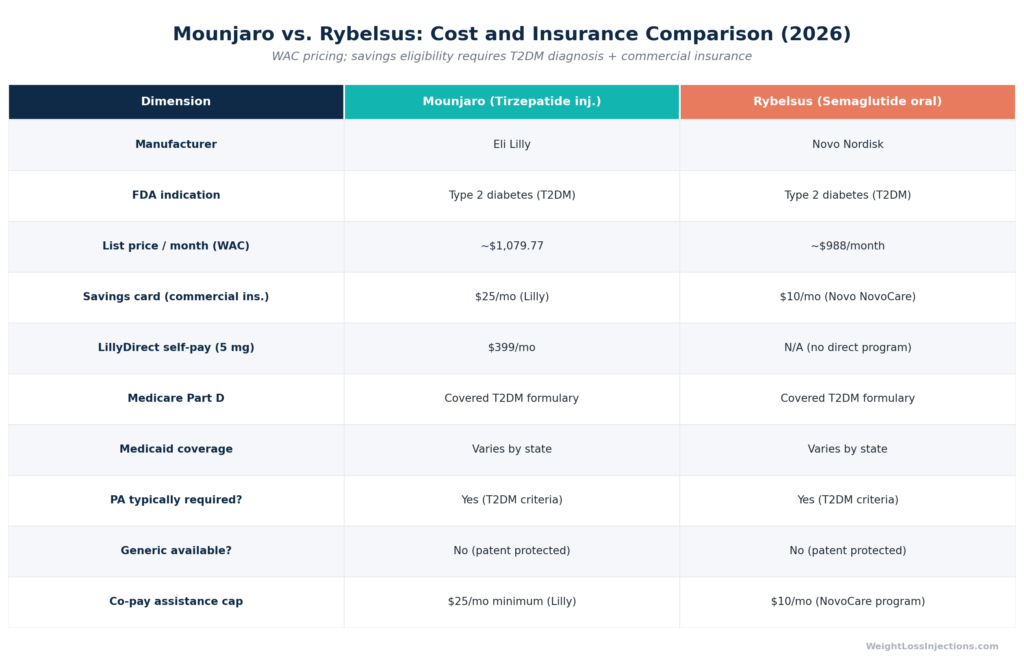1024x659 pixels.
Task: Click the 'Medicaid coverage' row label
Action: (x=176, y=449)
